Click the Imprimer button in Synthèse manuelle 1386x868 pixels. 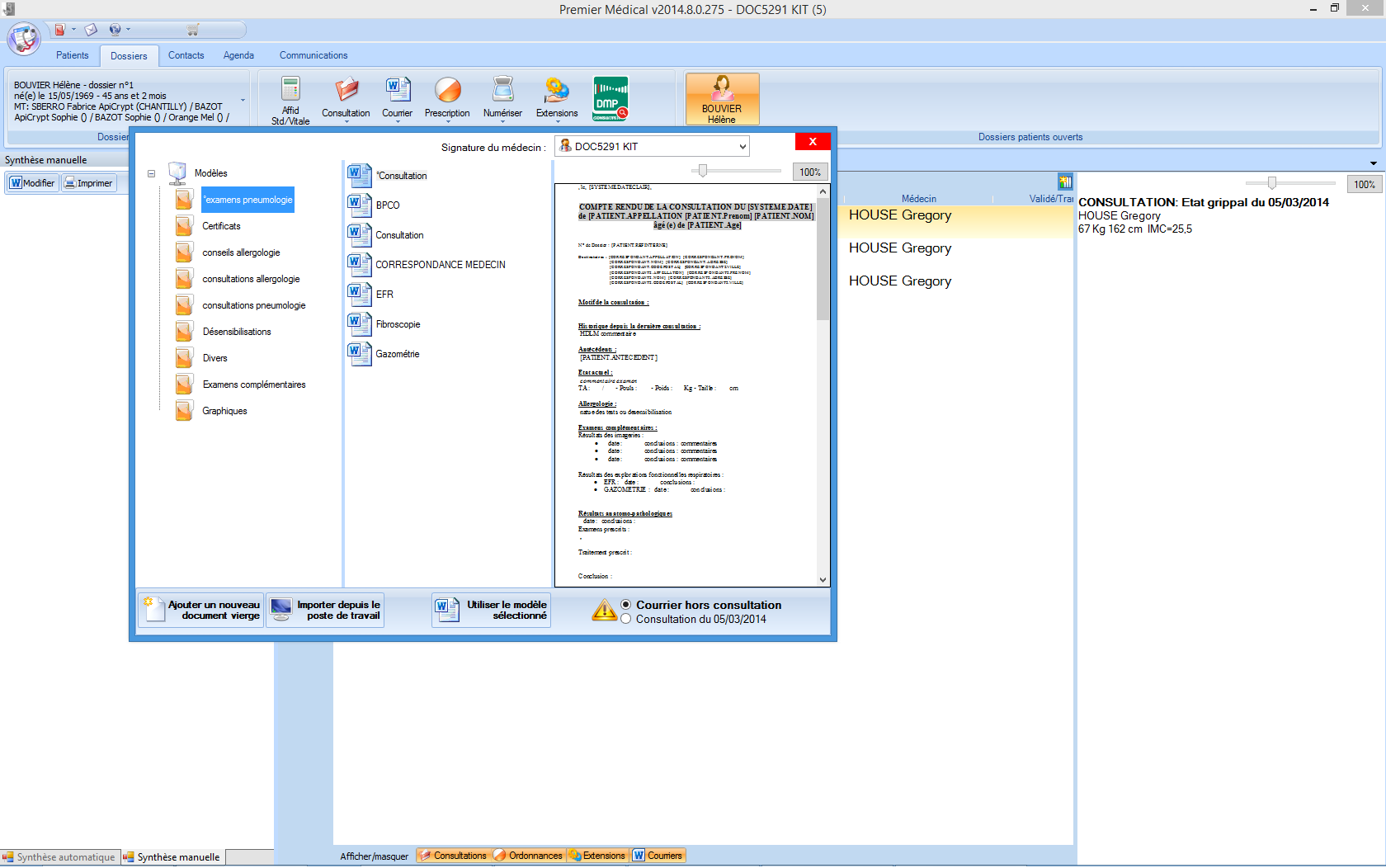tap(89, 183)
